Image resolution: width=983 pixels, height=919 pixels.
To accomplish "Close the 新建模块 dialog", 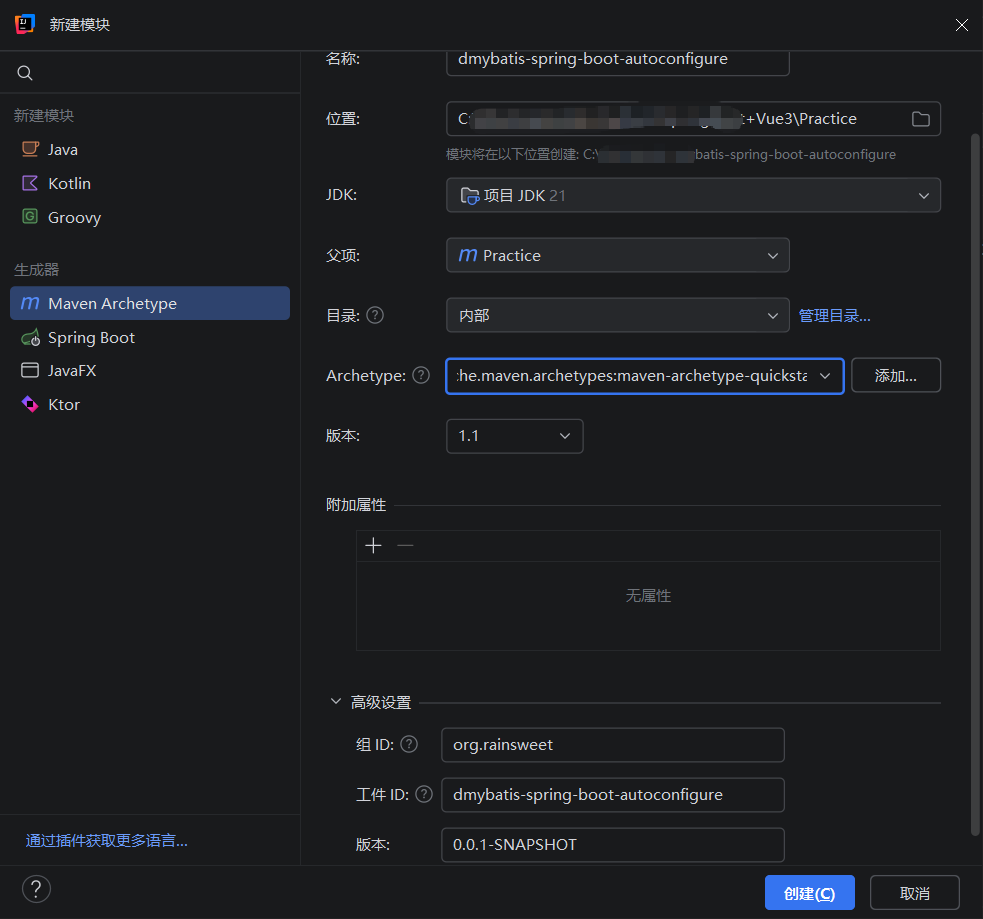I will [962, 24].
